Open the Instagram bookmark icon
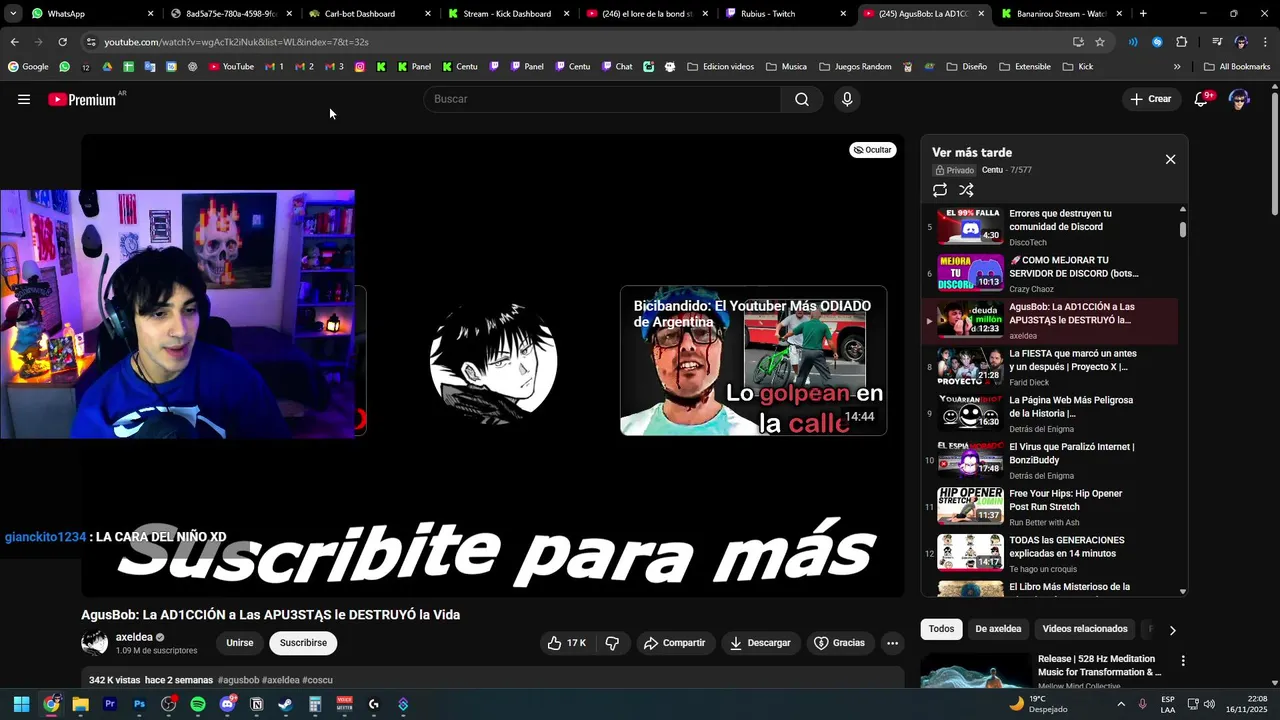Image resolution: width=1280 pixels, height=720 pixels. point(360,67)
